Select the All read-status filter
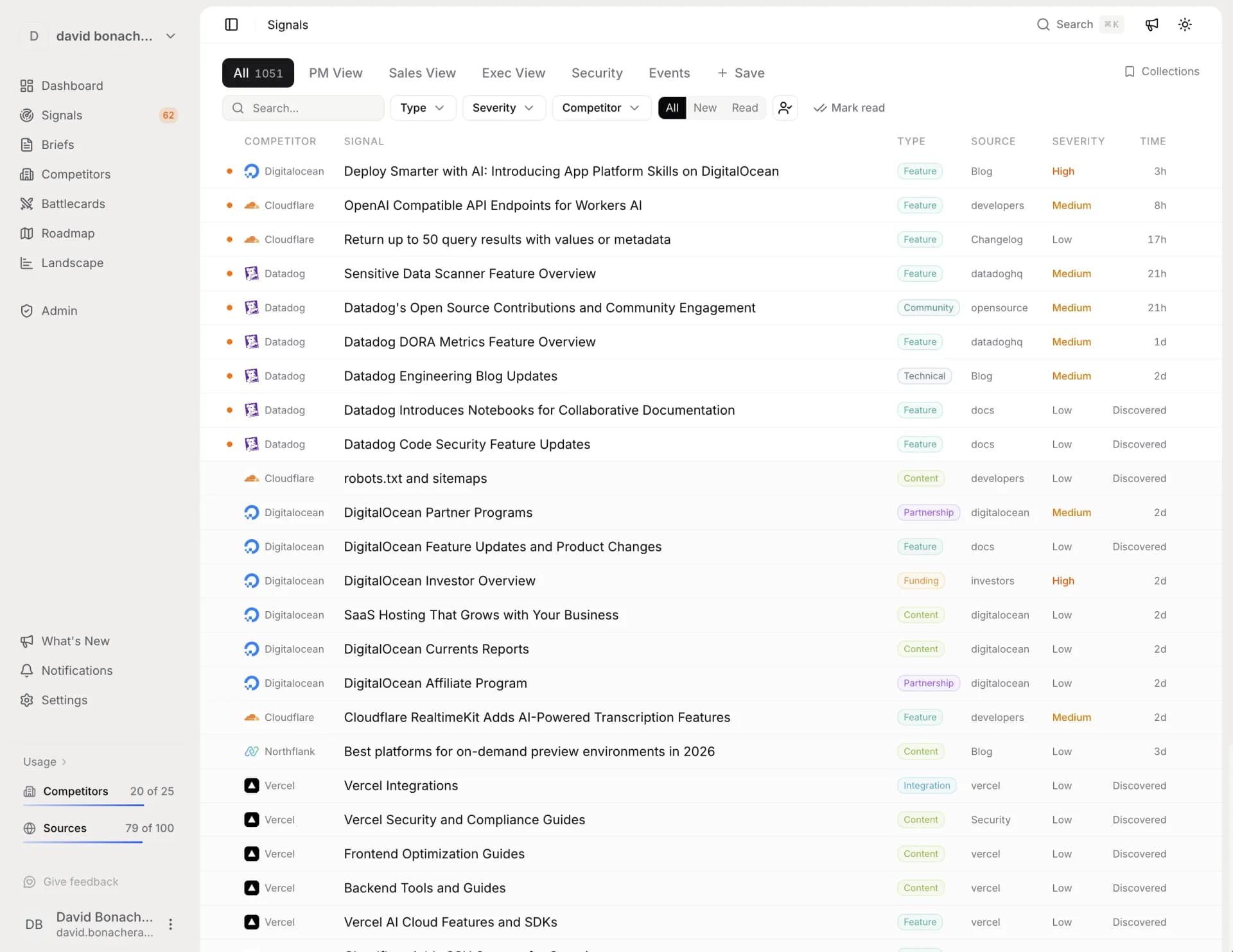This screenshot has height=952, width=1233. pos(672,108)
